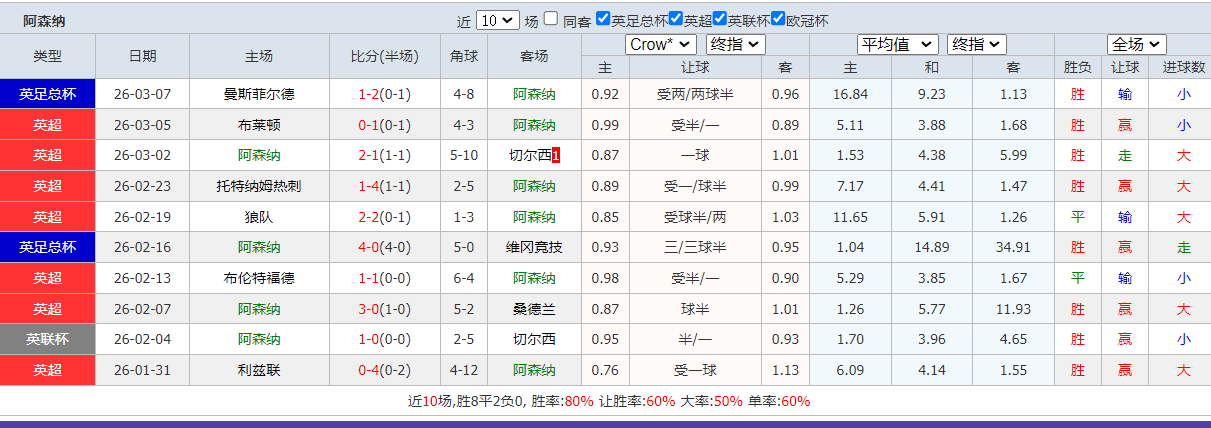Open the 托特纳姆热刺 team link

259,186
